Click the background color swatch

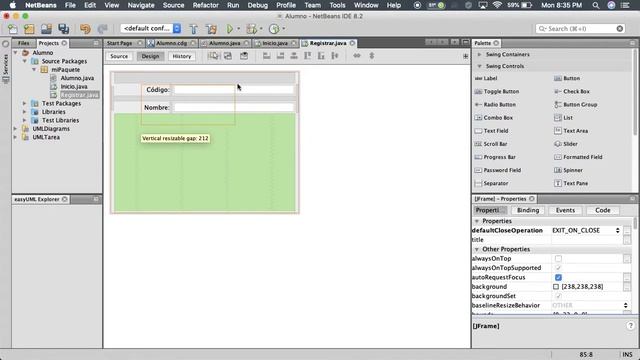click(x=556, y=287)
